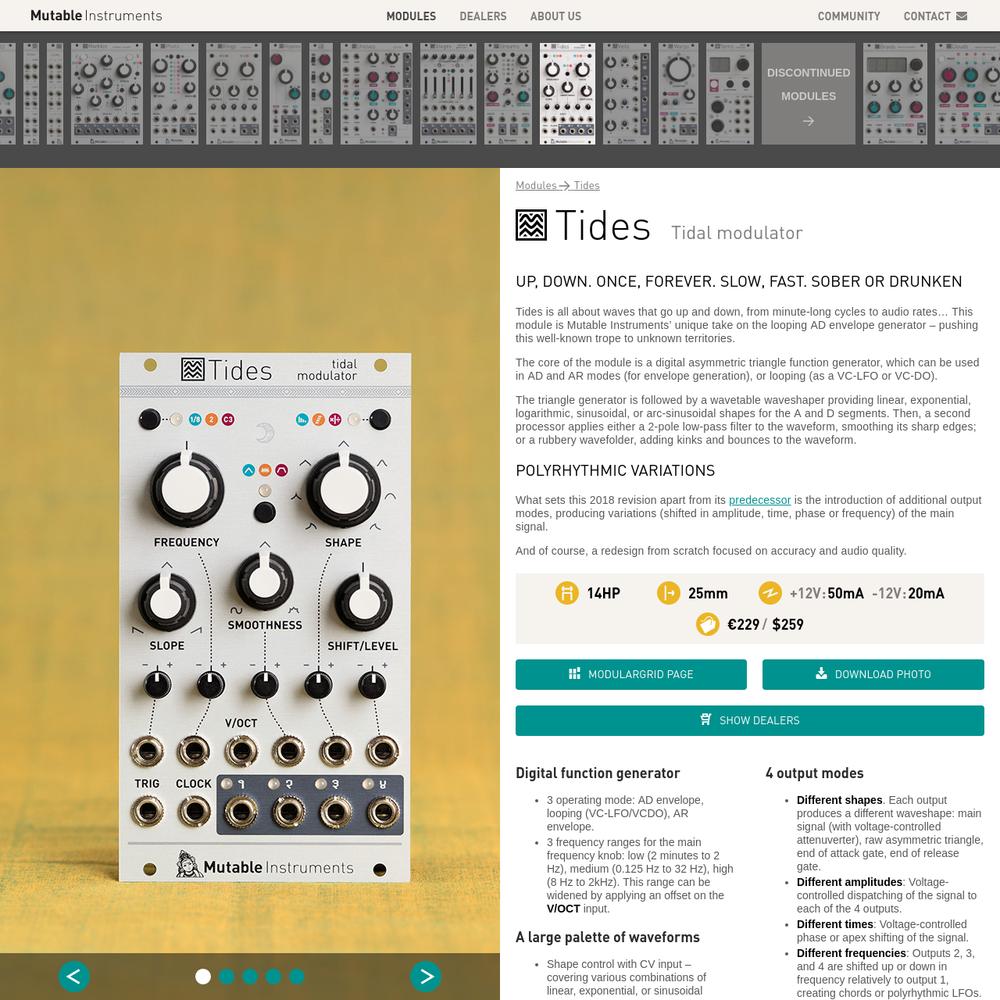
Task: Click the "4 output modes" heading
Action: [814, 773]
